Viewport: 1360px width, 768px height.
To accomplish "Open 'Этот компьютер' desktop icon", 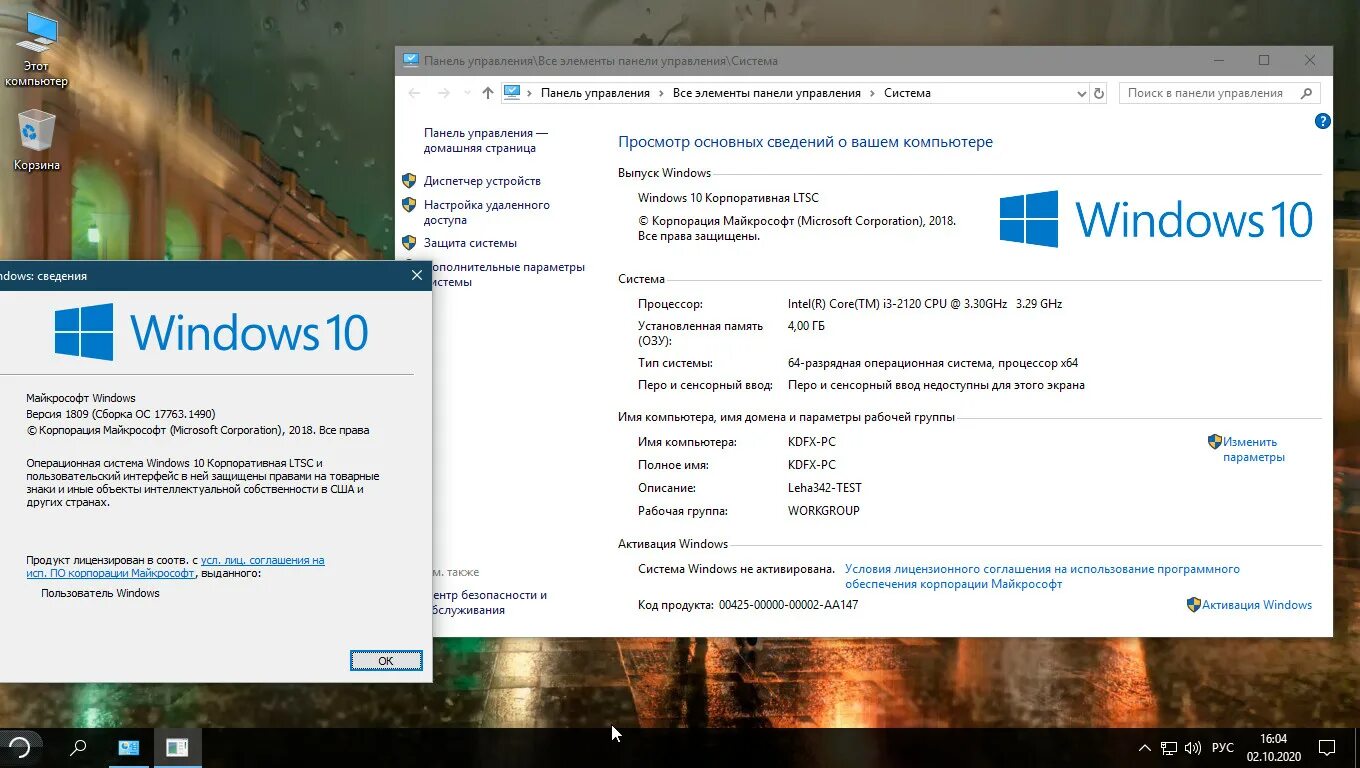I will tap(36, 50).
